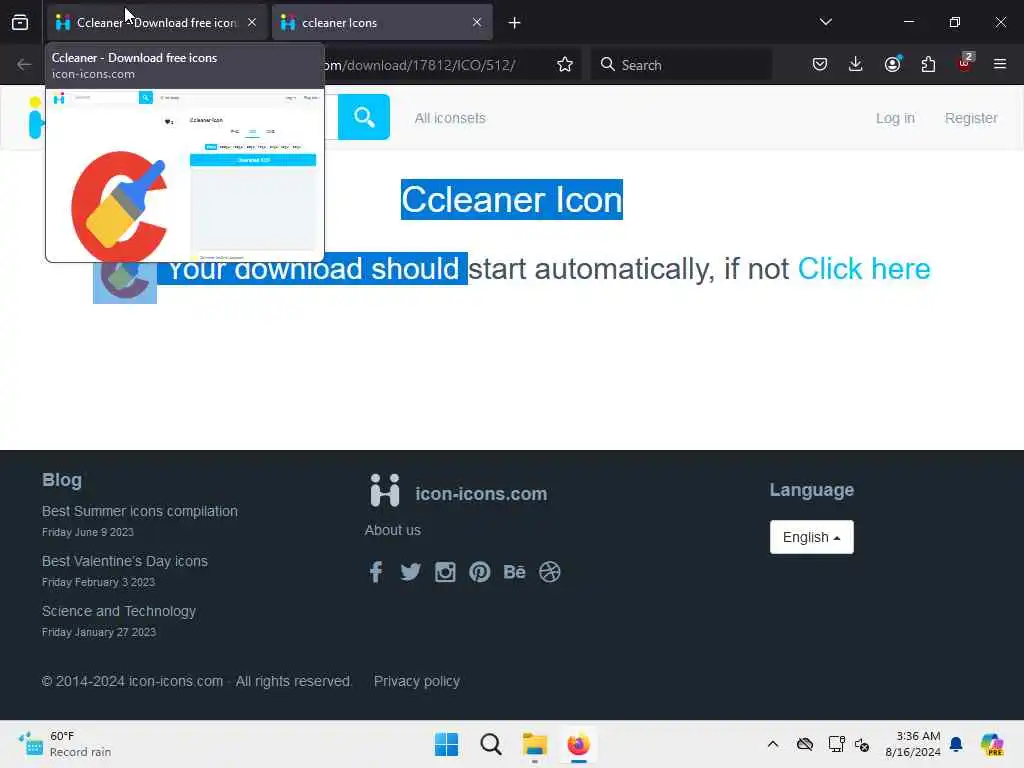This screenshot has height=768, width=1024.
Task: Click the Firefox taskbar icon
Action: tap(579, 744)
